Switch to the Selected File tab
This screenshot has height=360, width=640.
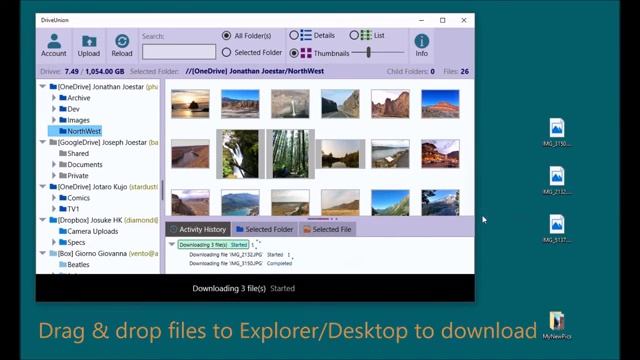point(327,229)
